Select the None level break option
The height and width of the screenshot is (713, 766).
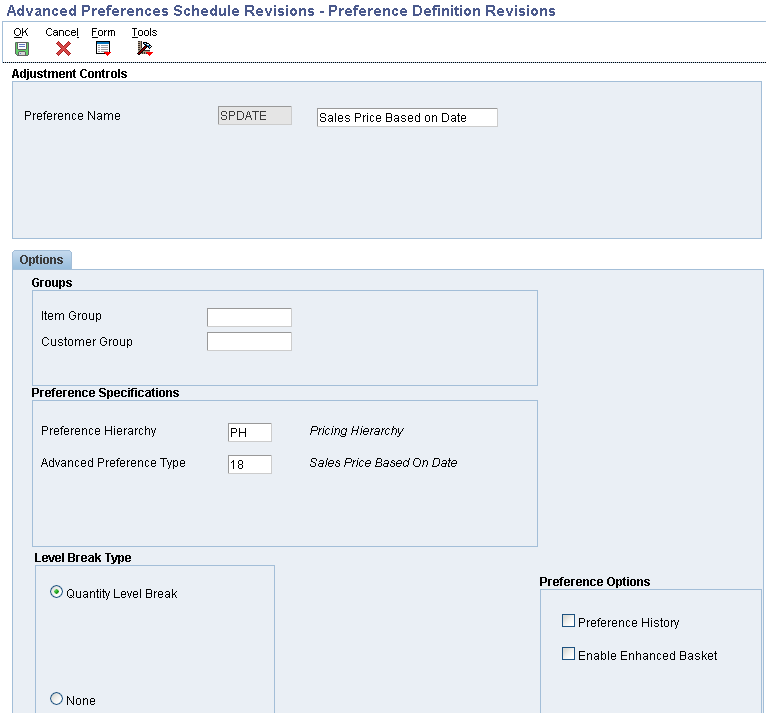57,699
